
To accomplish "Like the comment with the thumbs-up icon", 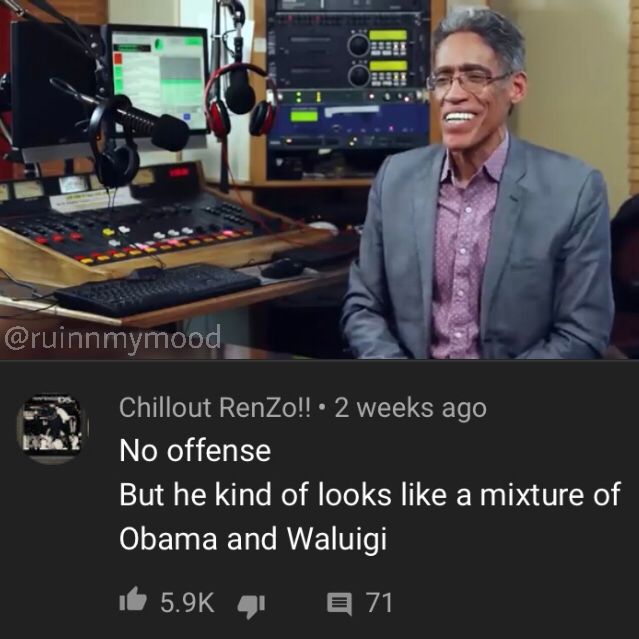I will pyautogui.click(x=133, y=599).
